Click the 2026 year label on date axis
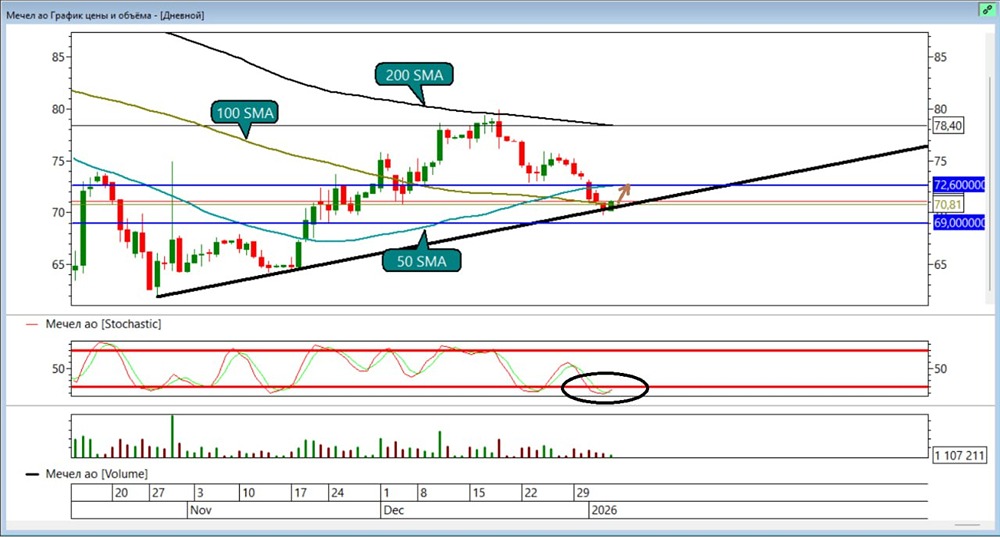Screen dimensions: 1000x537 point(604,510)
